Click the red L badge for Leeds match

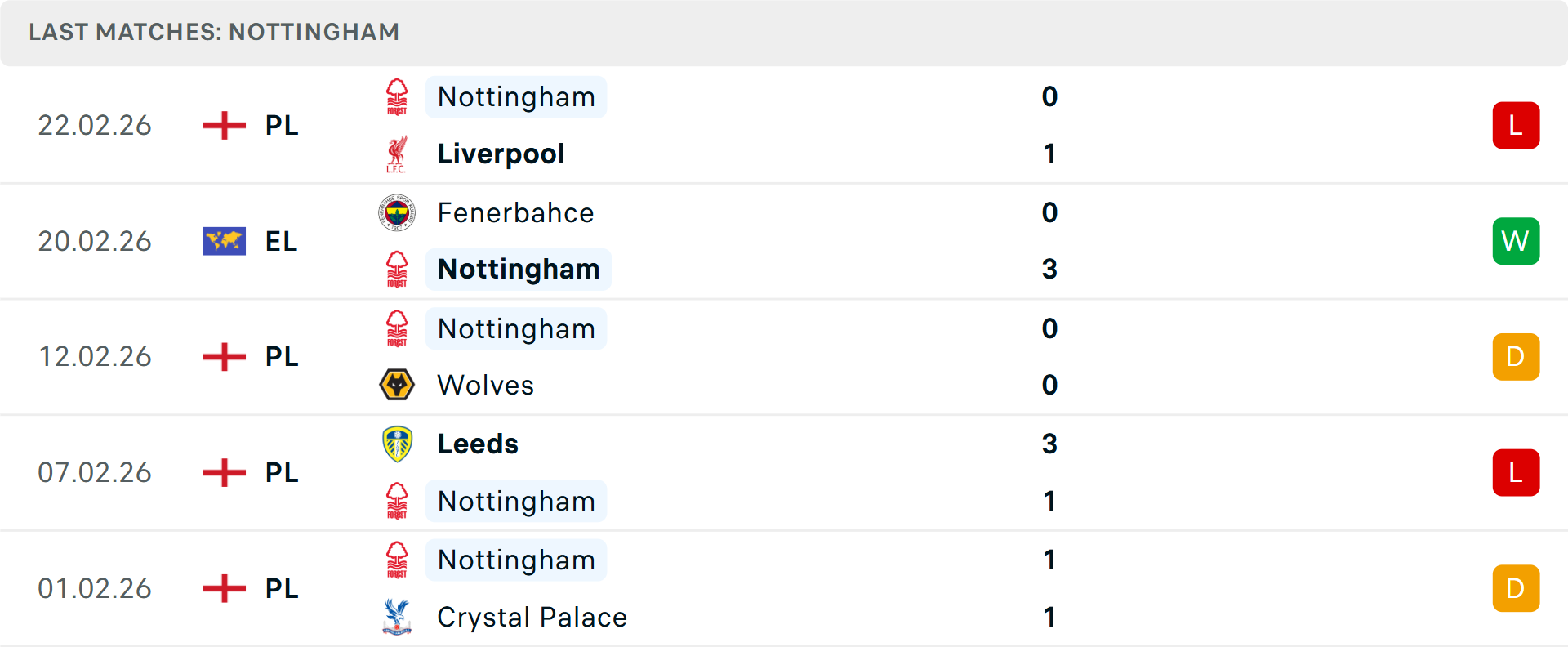pos(1516,473)
